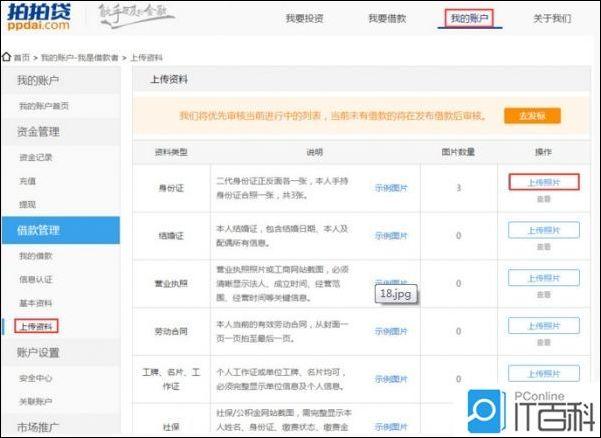
Task: Click 上传照片 button for 身份证 row
Action: click(x=544, y=182)
